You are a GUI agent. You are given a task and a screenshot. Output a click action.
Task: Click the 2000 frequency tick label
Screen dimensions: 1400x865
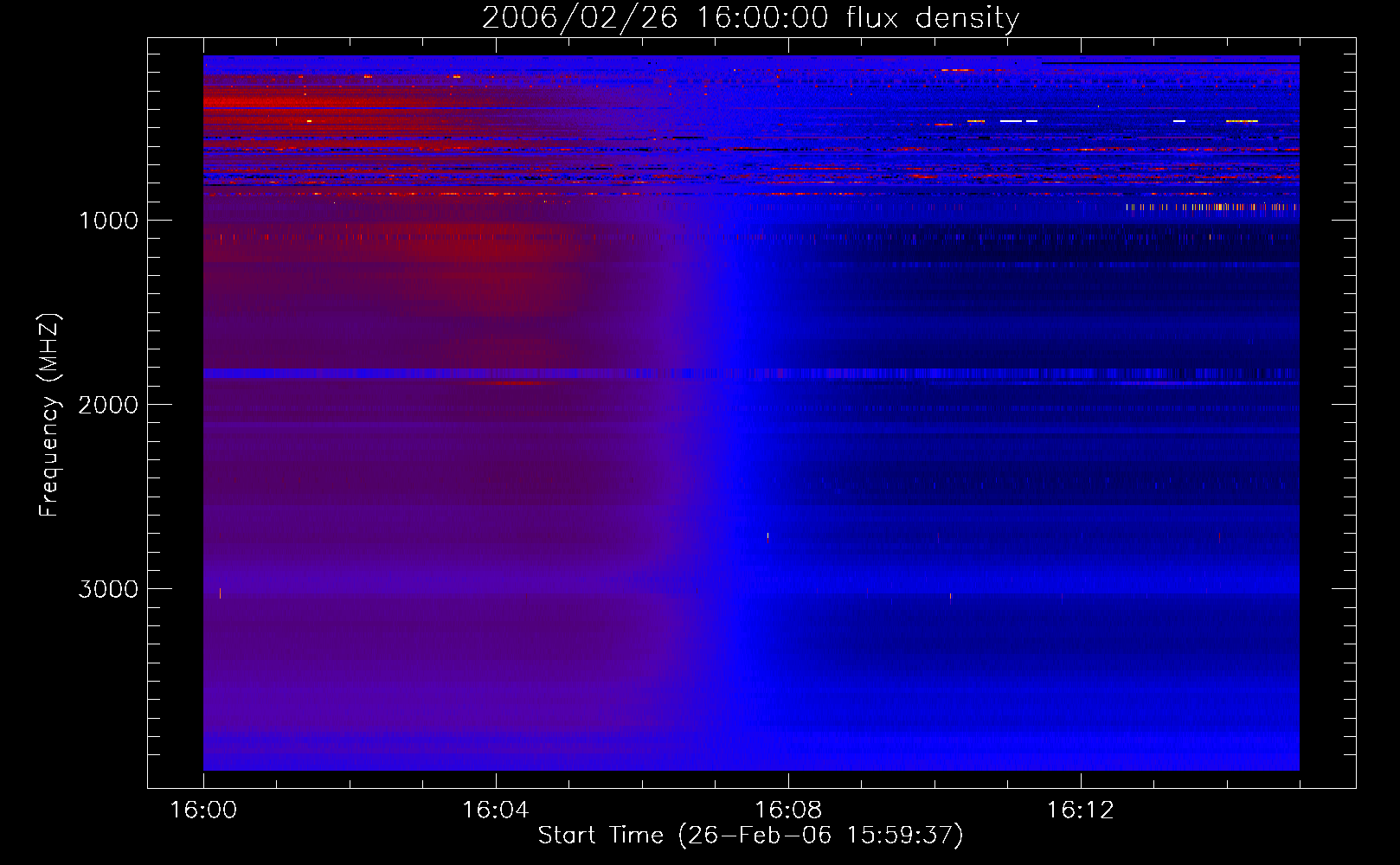[x=108, y=405]
